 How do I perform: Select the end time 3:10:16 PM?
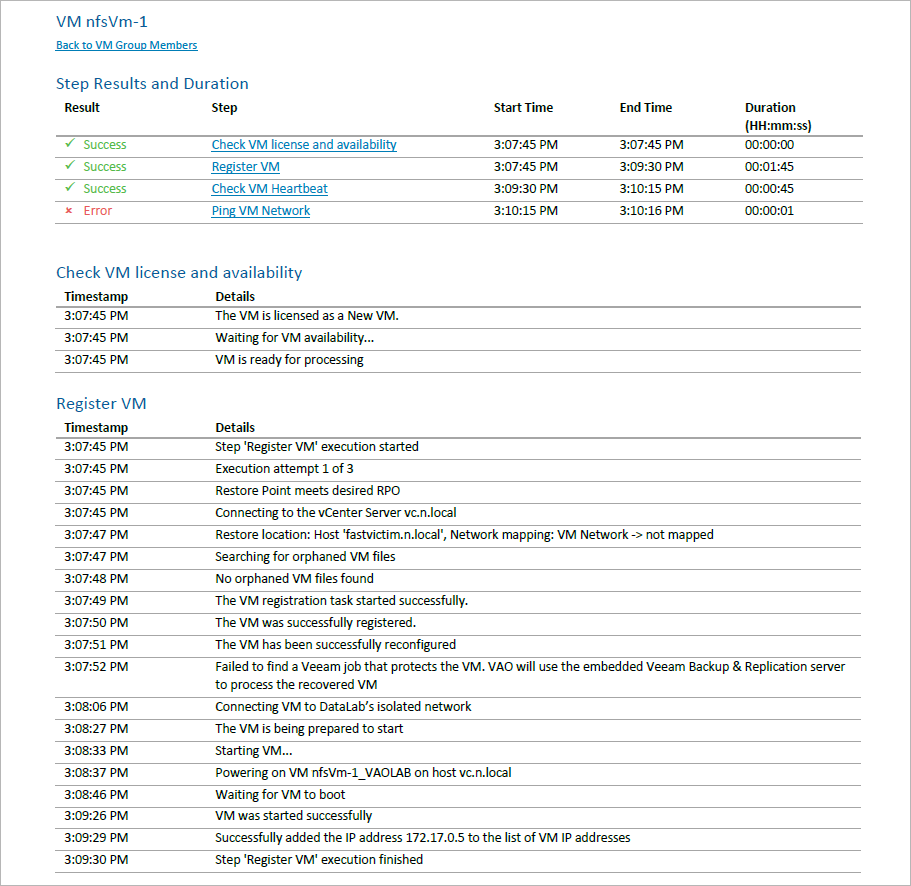[x=651, y=211]
